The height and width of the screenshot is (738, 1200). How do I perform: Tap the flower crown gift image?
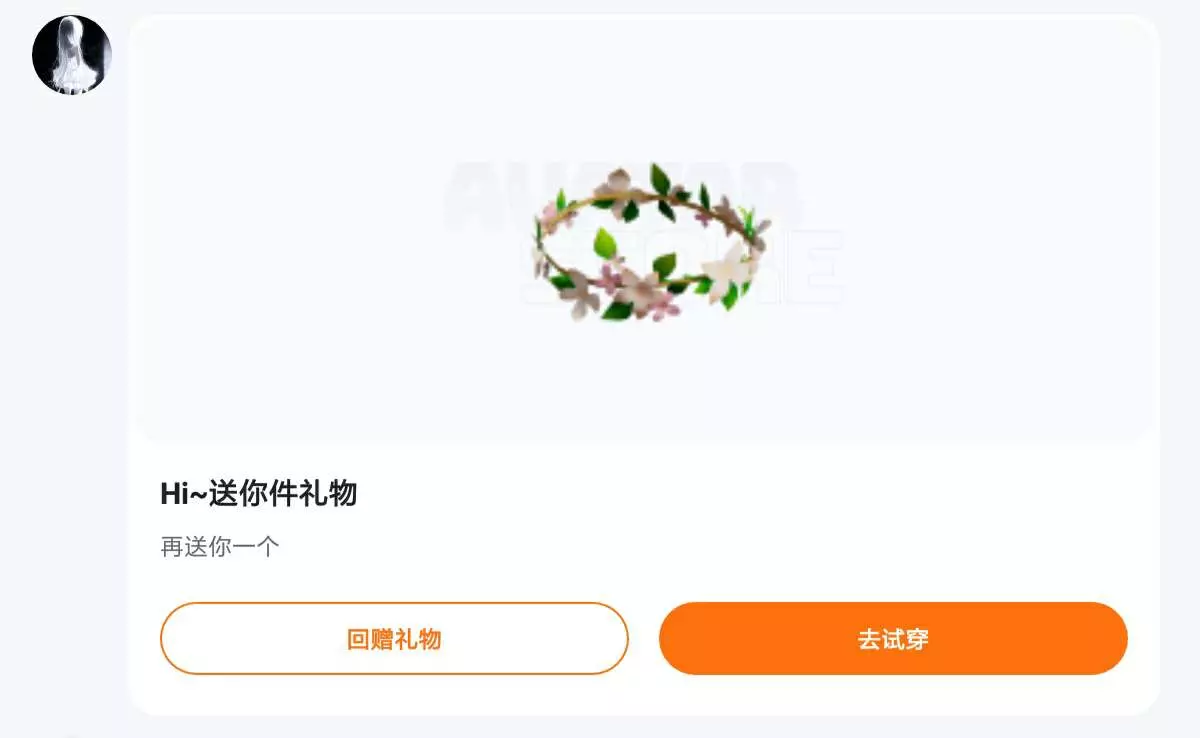pos(650,243)
